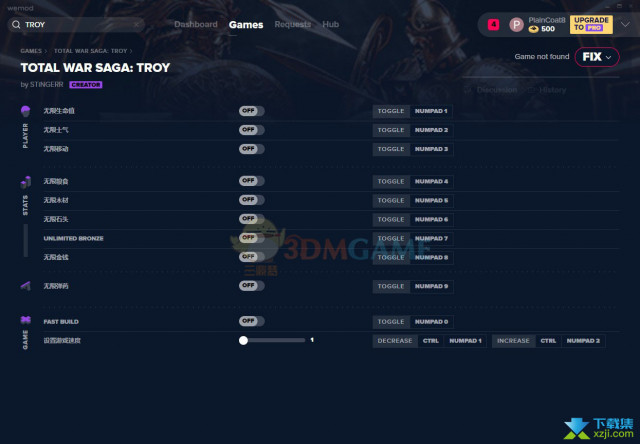Open the Hub tab
The width and height of the screenshot is (640, 444).
coord(330,24)
